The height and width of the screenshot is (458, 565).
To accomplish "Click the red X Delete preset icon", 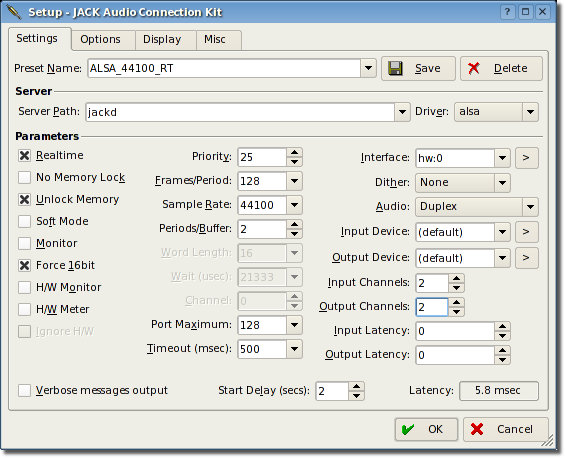I will pyautogui.click(x=474, y=68).
